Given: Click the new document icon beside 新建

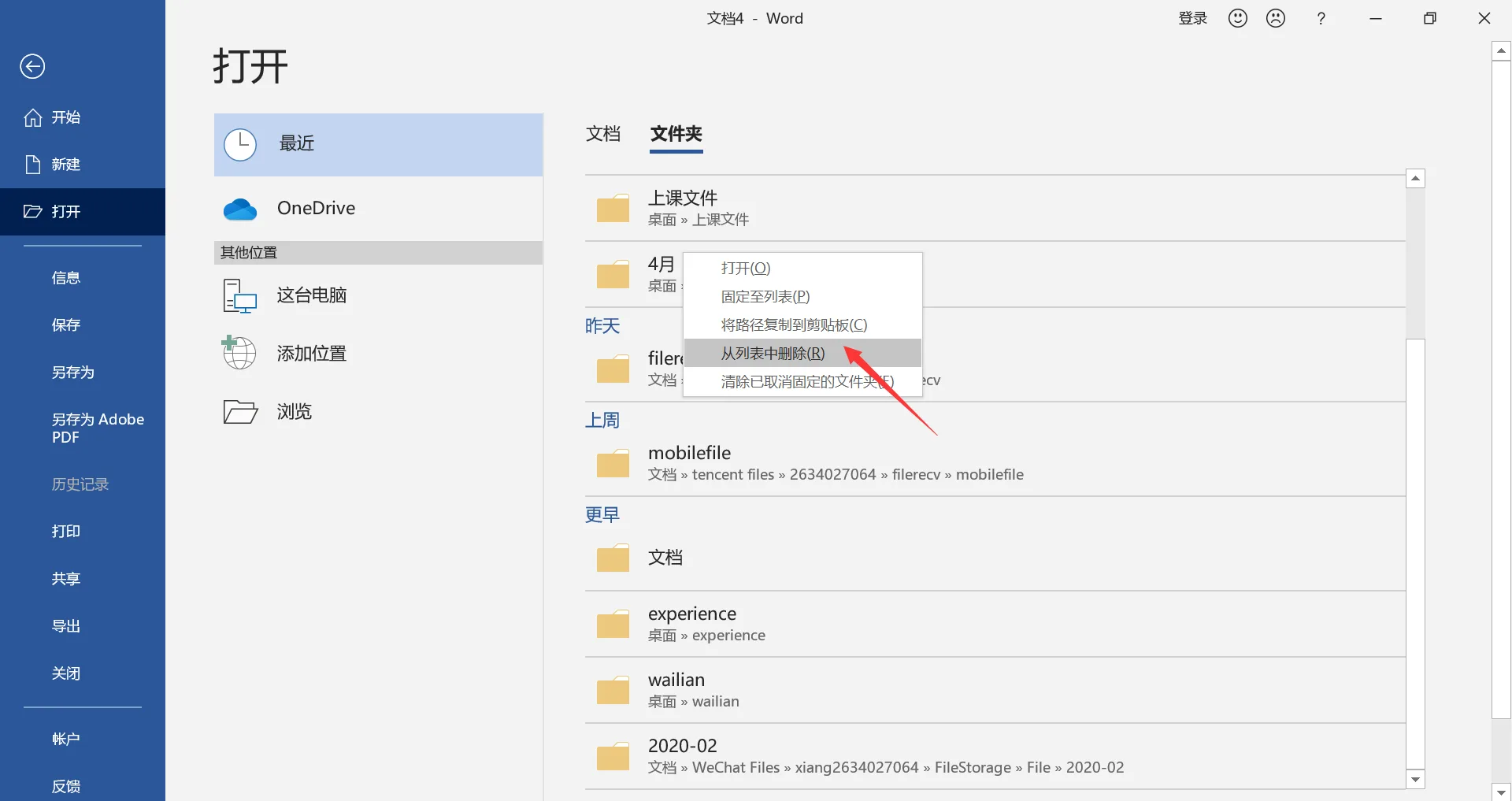Looking at the screenshot, I should coord(33,165).
